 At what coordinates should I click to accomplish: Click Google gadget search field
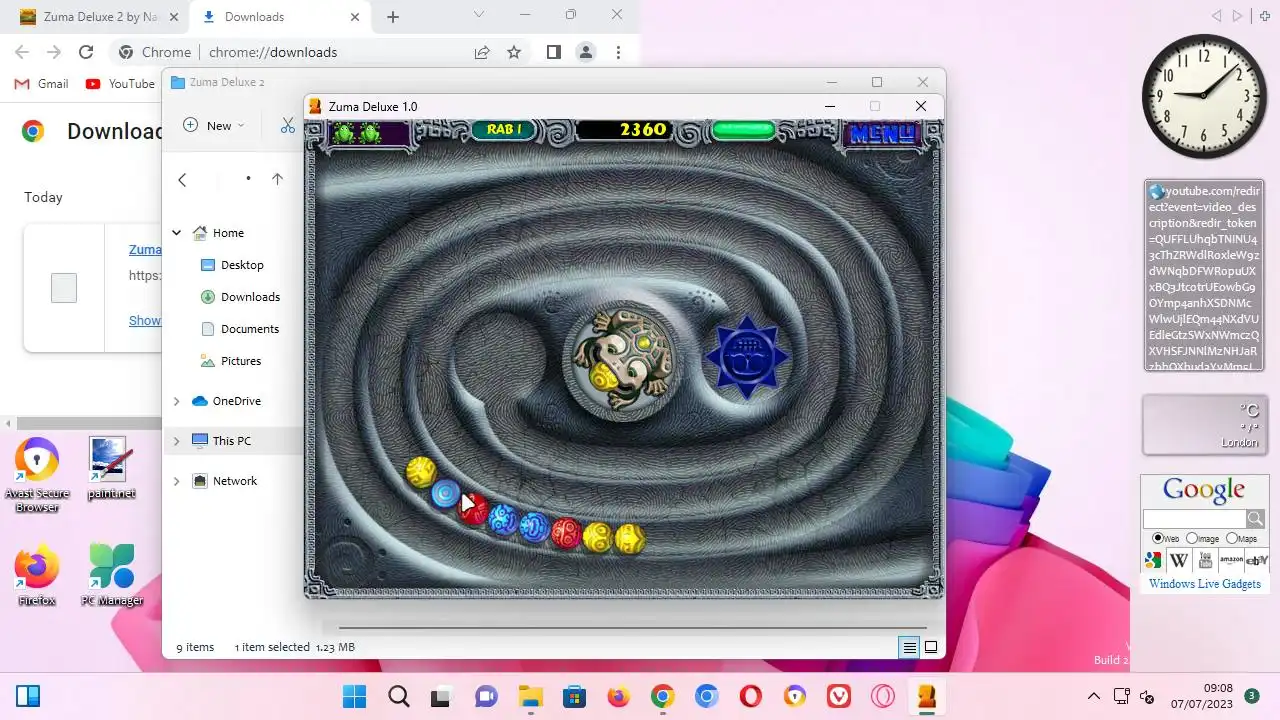(x=1194, y=518)
